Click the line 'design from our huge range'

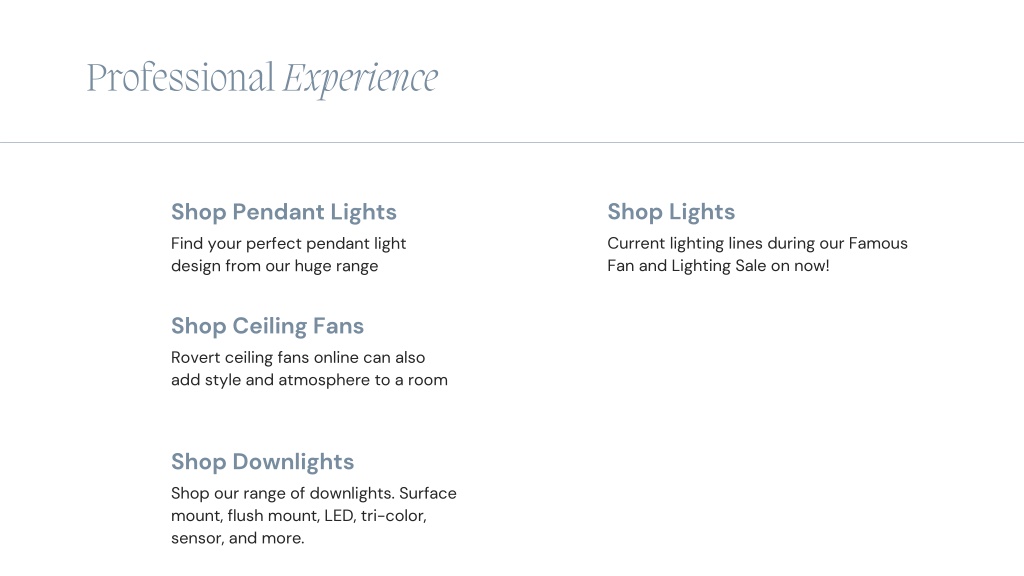click(x=274, y=266)
